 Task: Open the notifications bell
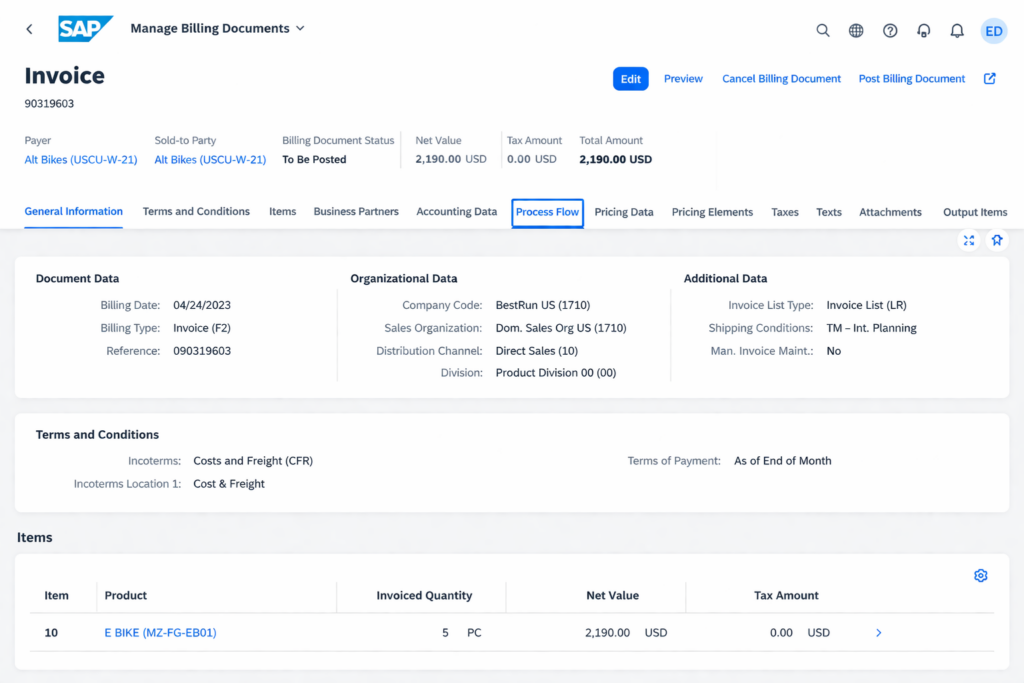coord(957,30)
